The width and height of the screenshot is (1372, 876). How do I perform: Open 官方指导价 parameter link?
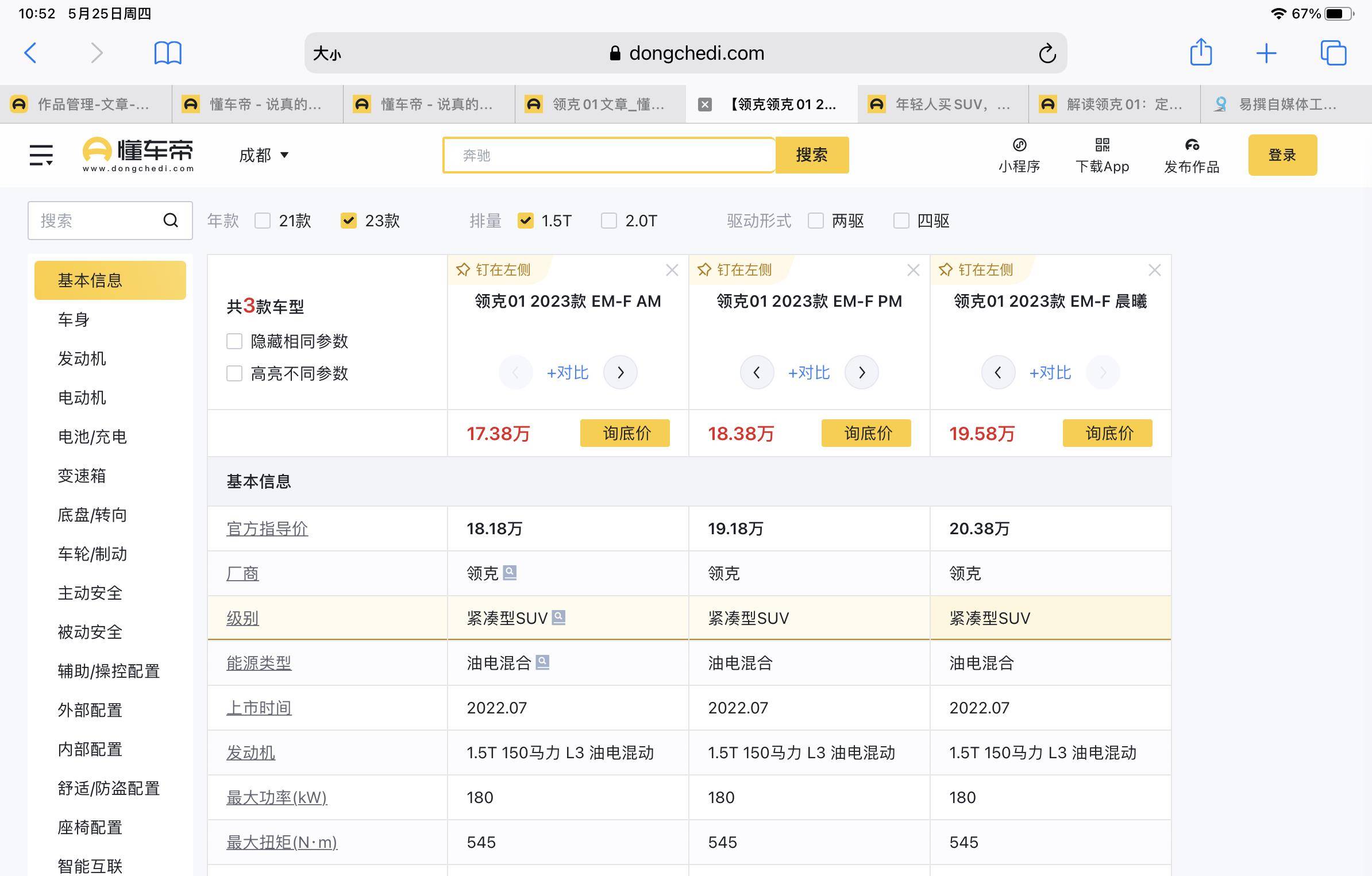tap(267, 528)
